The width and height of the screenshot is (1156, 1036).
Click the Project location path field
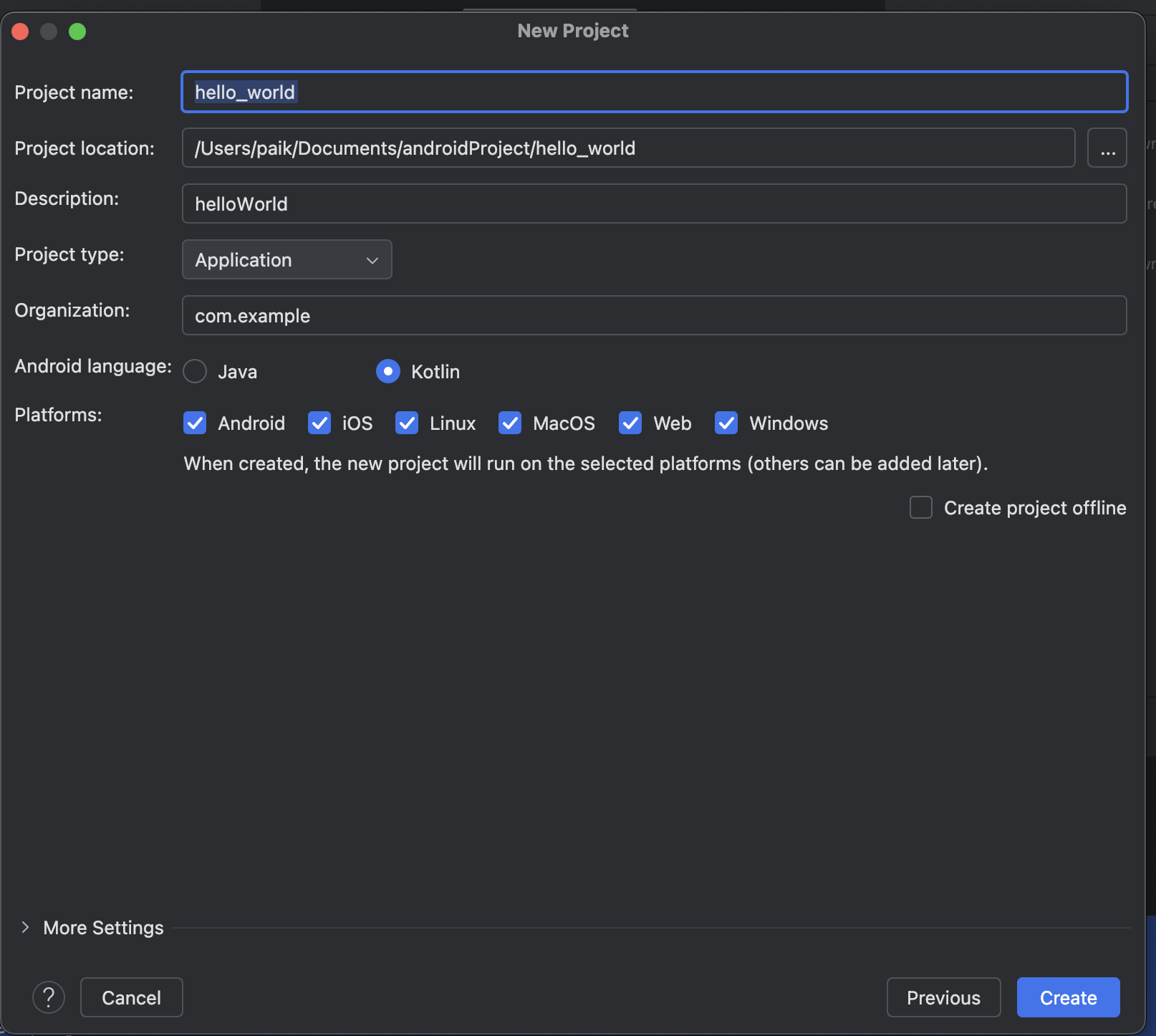tap(629, 148)
